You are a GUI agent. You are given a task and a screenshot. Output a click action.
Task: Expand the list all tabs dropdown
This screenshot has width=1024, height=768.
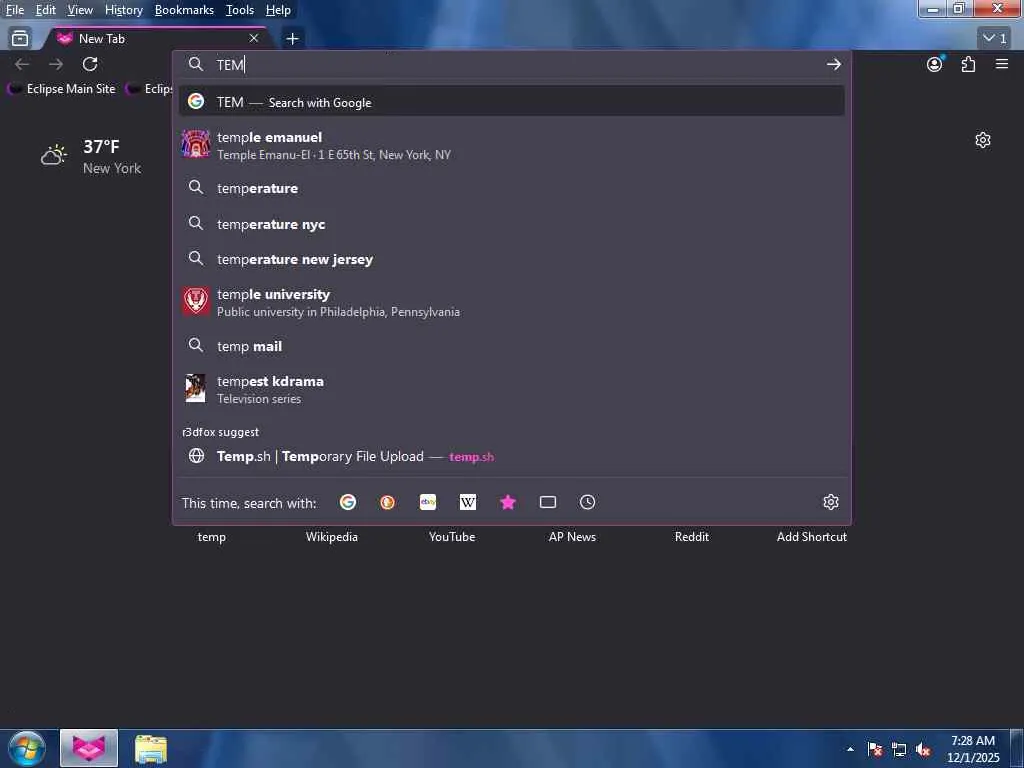995,38
